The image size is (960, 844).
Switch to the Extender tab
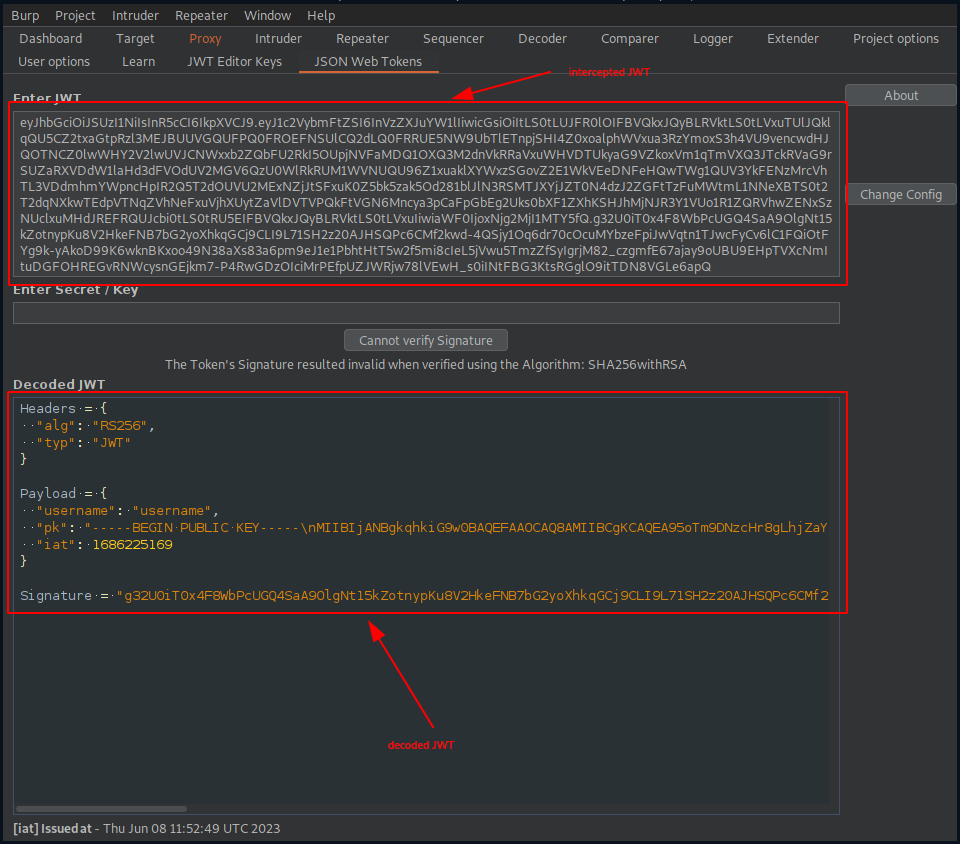click(x=792, y=38)
